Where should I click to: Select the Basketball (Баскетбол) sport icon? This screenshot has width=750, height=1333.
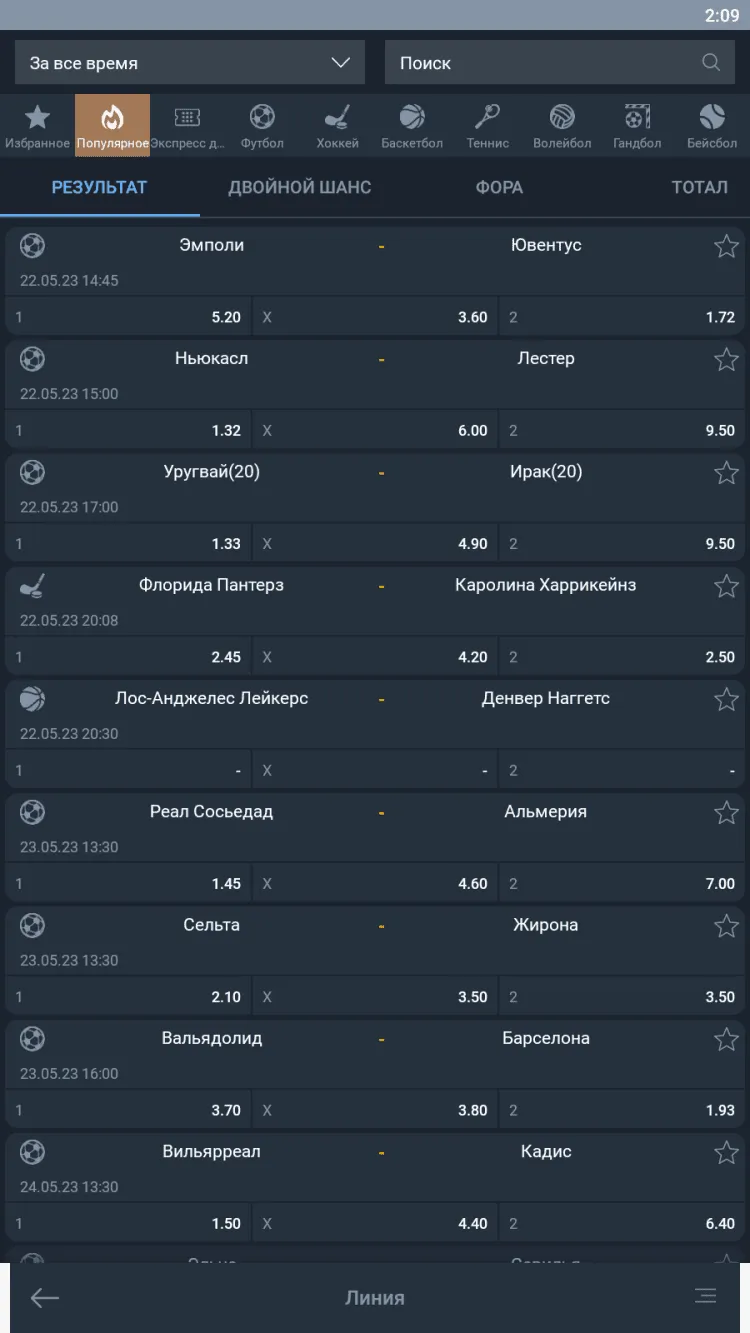pos(412,126)
